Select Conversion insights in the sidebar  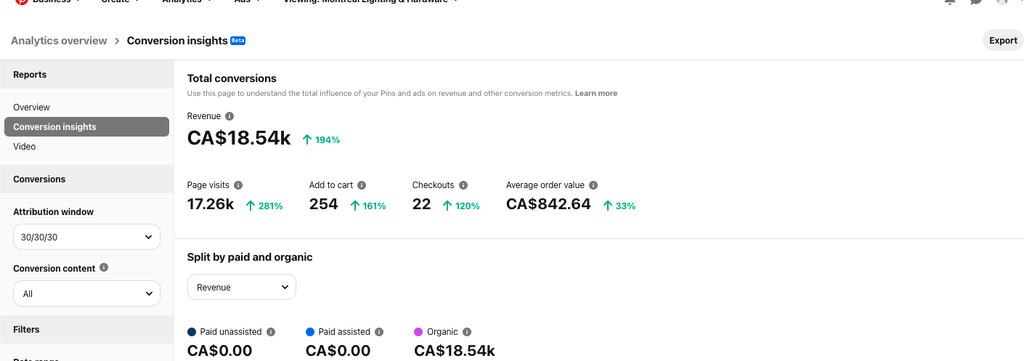86,127
